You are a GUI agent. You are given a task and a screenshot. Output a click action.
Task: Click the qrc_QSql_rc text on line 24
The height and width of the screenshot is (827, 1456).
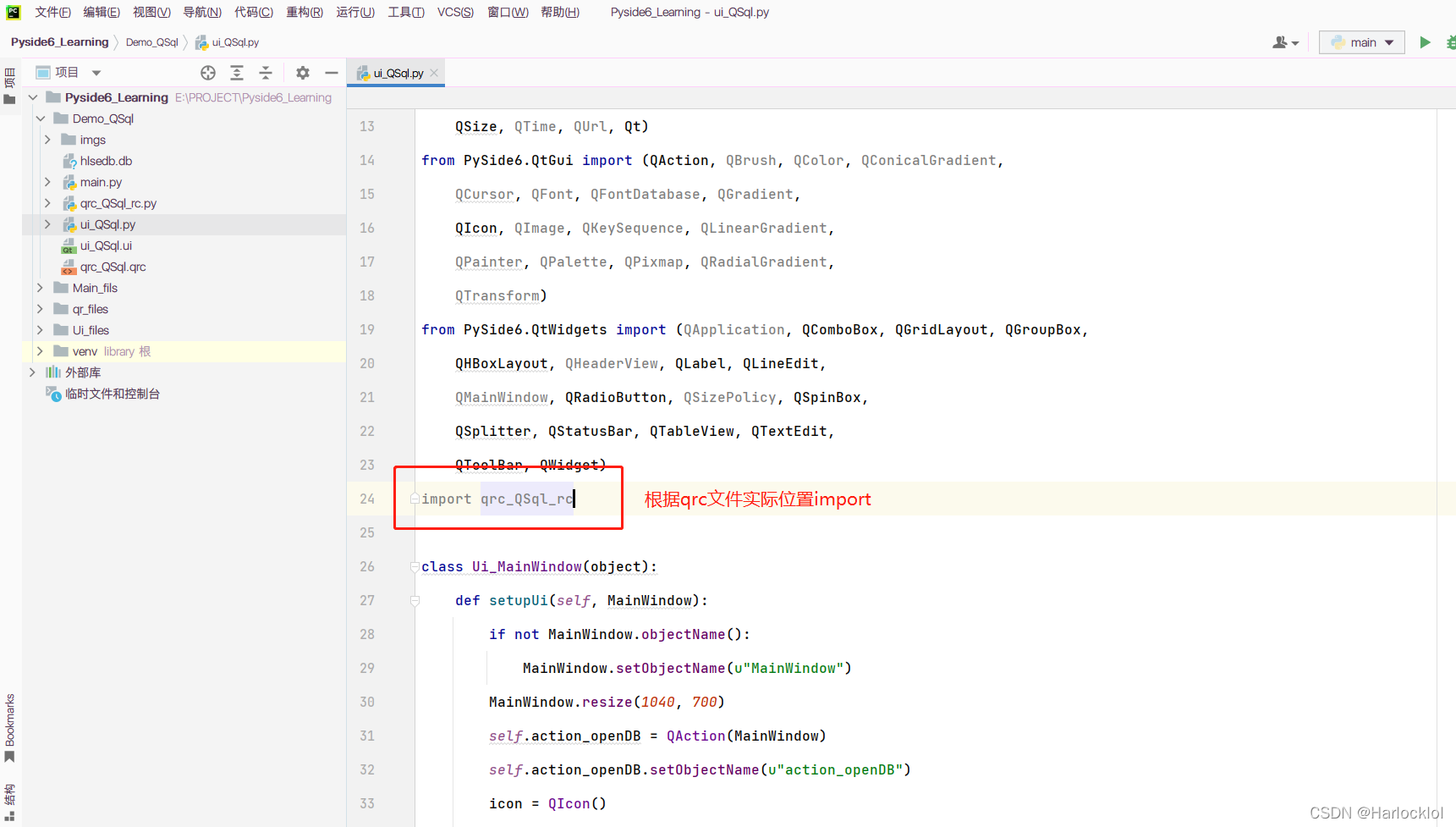527,499
